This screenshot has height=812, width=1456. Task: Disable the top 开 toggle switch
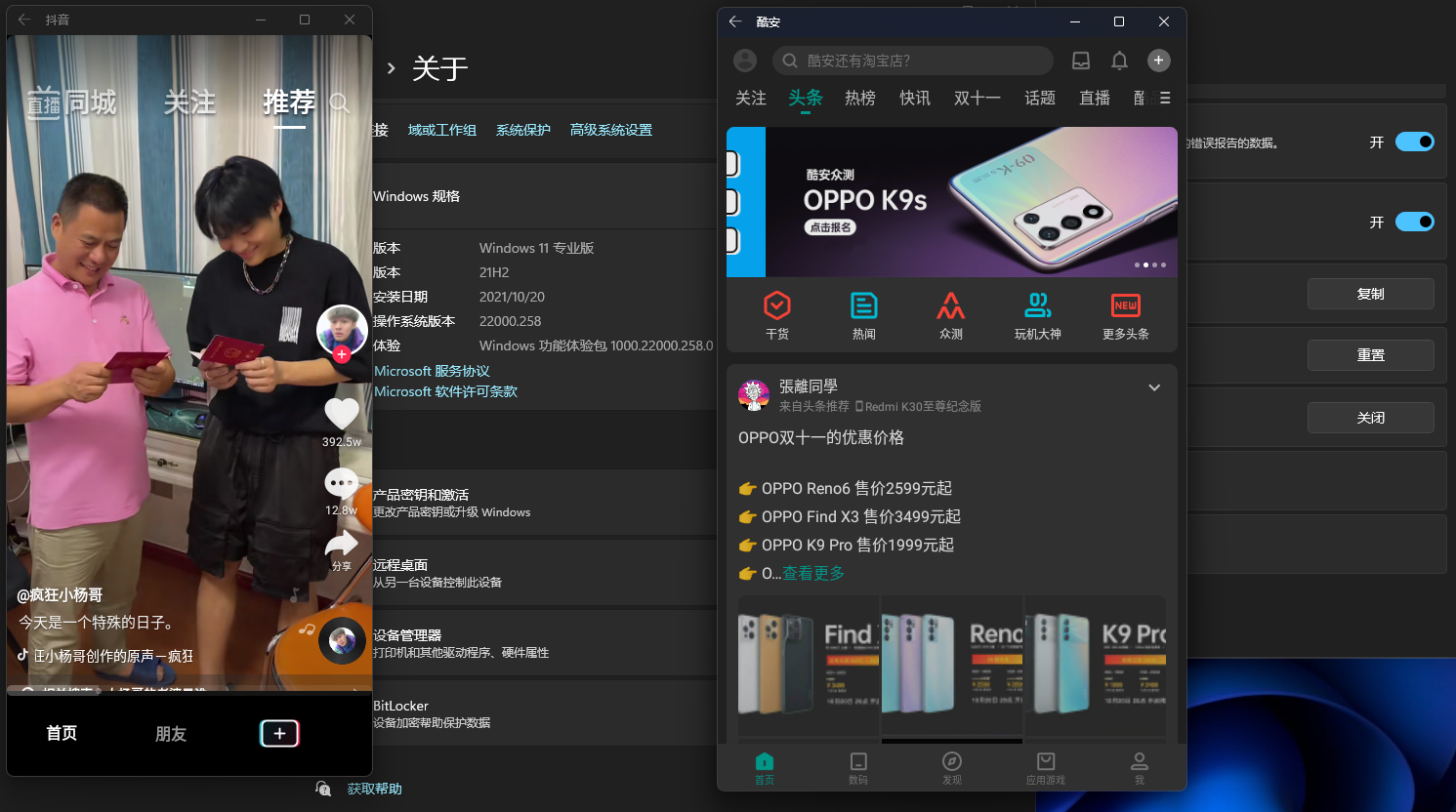coord(1414,142)
